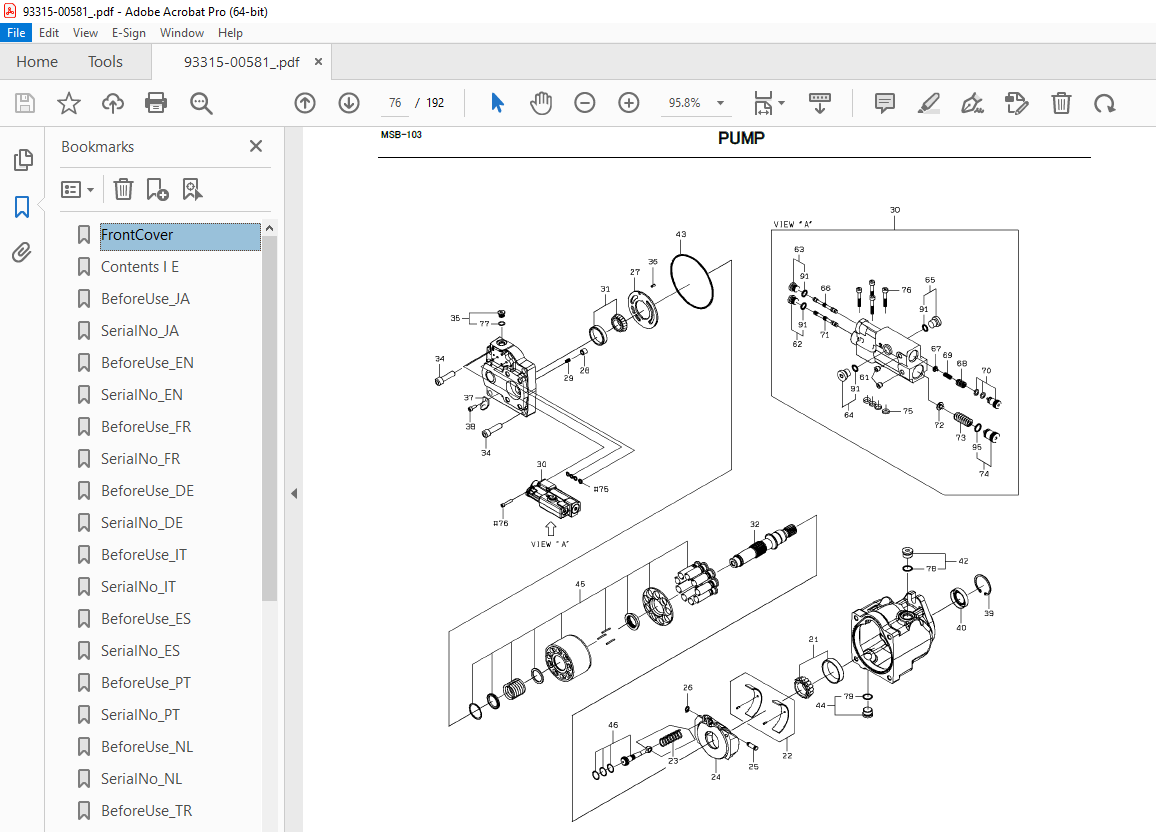Screen dimensions: 1156x832
Task: Open the SerialNo_JA bookmark
Action: [x=140, y=331]
